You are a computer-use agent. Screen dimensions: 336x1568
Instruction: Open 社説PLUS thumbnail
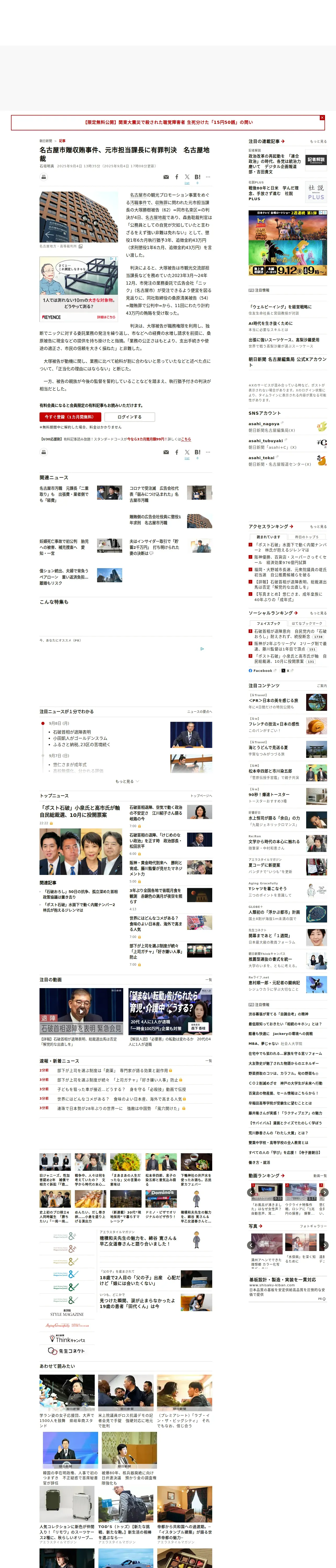click(x=316, y=192)
